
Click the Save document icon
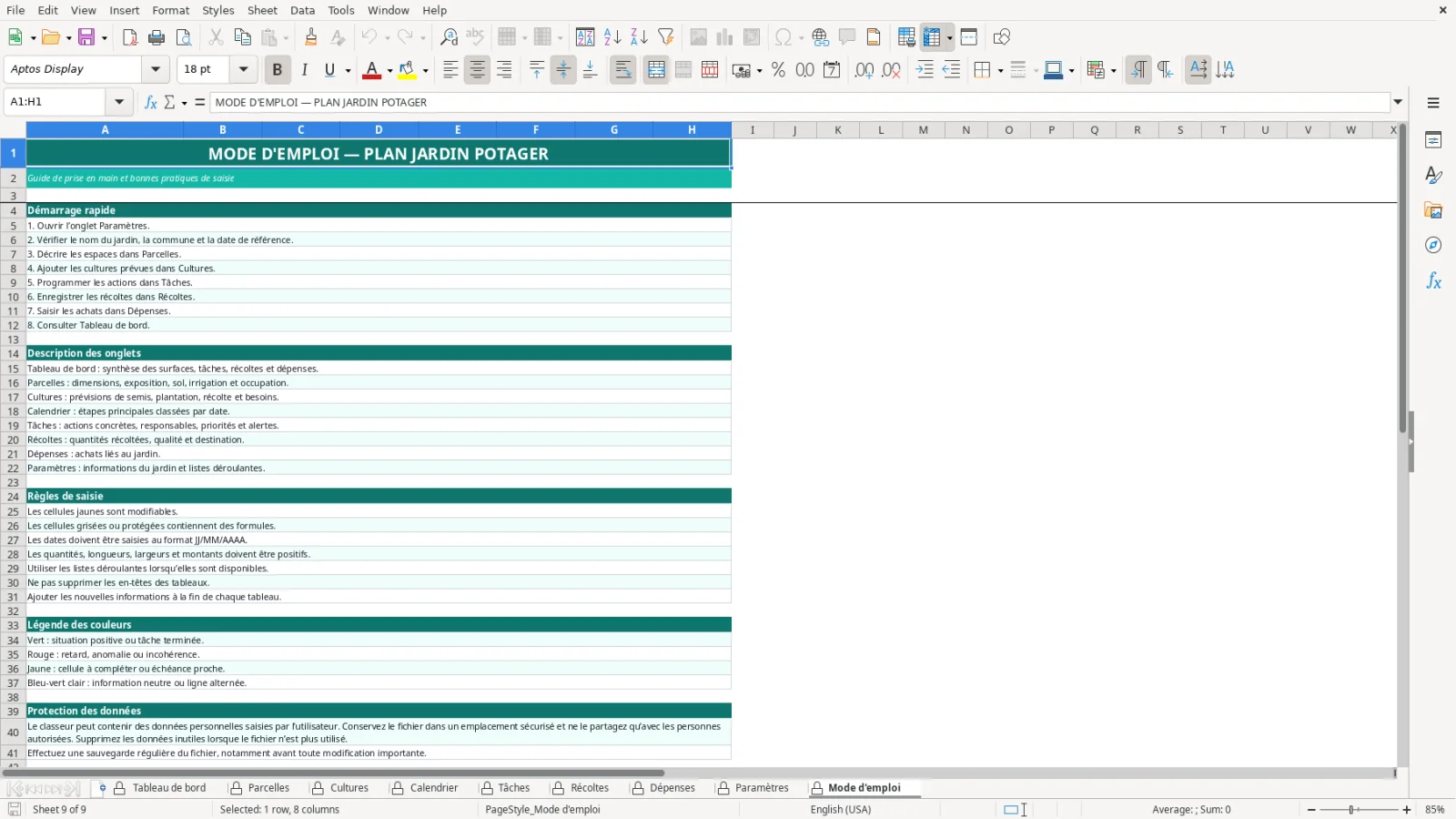[x=86, y=37]
